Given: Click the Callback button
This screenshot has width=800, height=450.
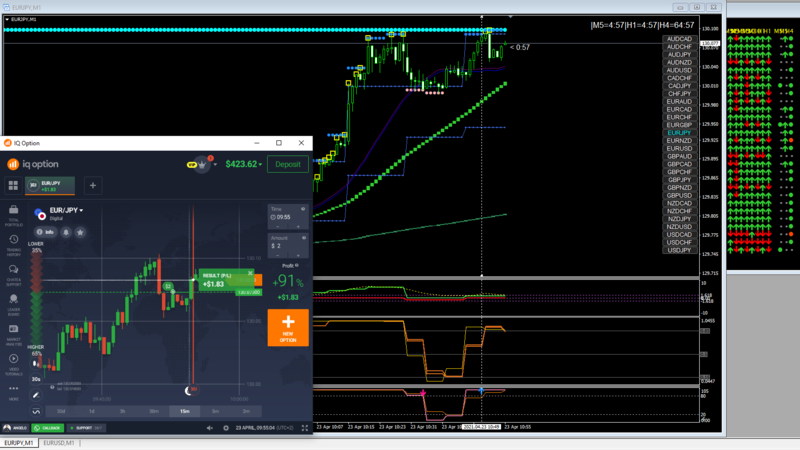Looking at the screenshot, I should pyautogui.click(x=47, y=428).
